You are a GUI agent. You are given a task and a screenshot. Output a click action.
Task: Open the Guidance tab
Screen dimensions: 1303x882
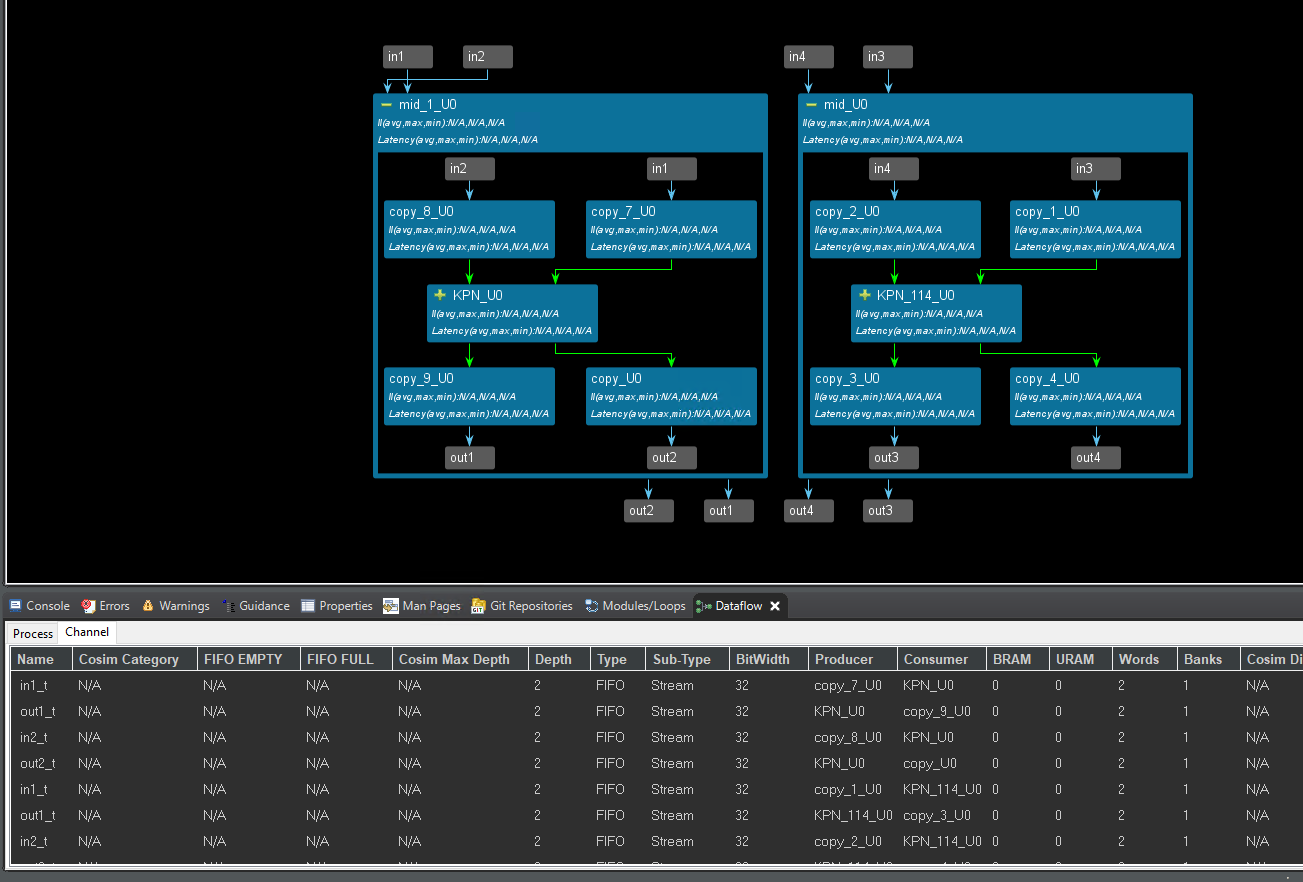tap(256, 606)
